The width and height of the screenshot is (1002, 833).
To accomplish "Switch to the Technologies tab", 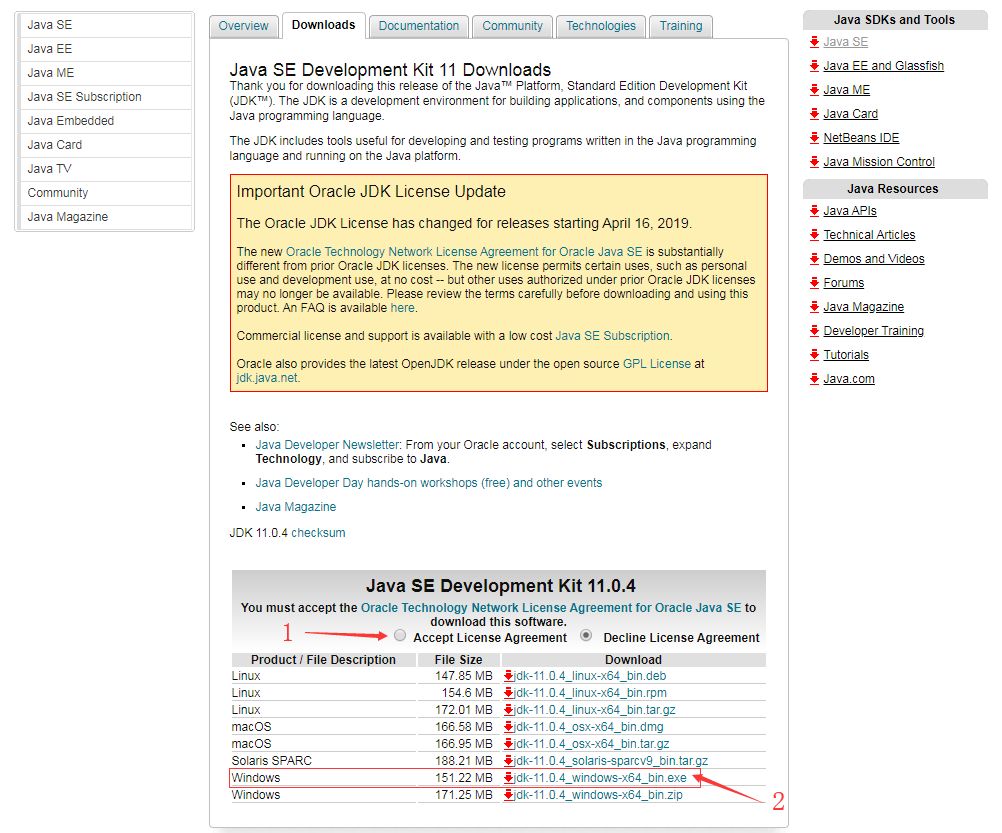I will (x=601, y=26).
